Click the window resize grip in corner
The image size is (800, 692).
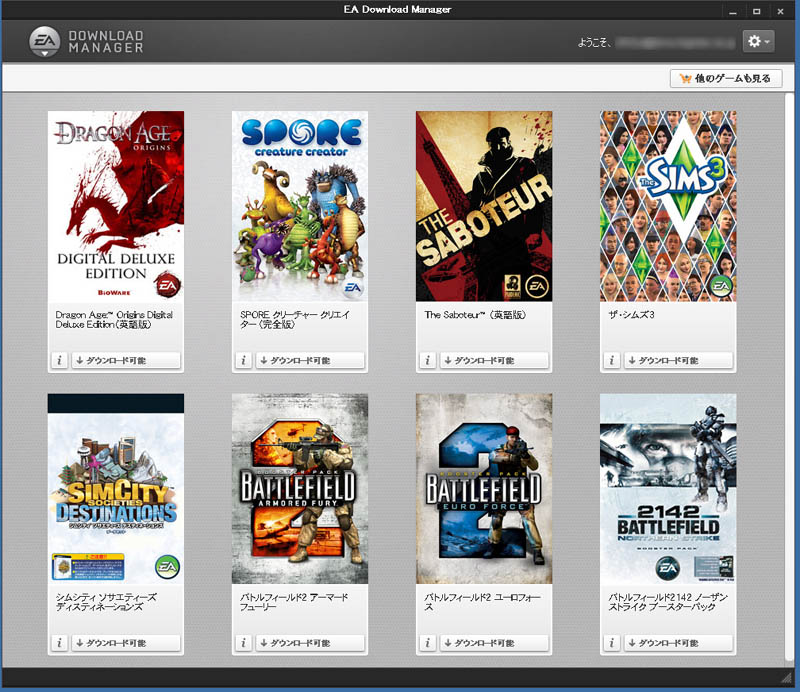(x=786, y=678)
